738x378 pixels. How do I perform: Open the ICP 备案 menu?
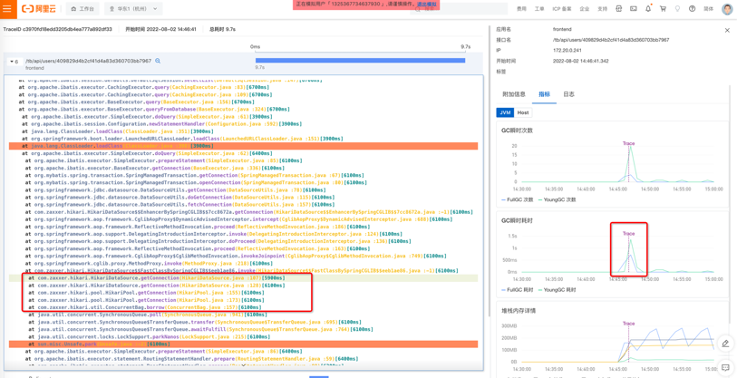[x=562, y=9]
